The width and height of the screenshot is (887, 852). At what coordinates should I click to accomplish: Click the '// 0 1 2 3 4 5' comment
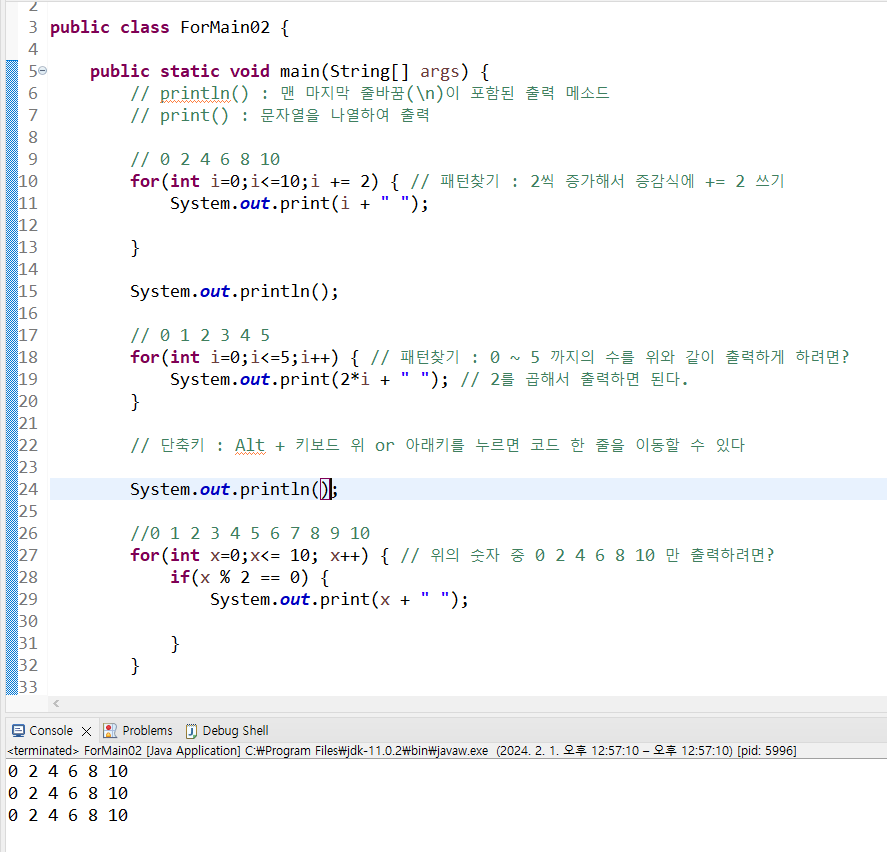tap(200, 335)
